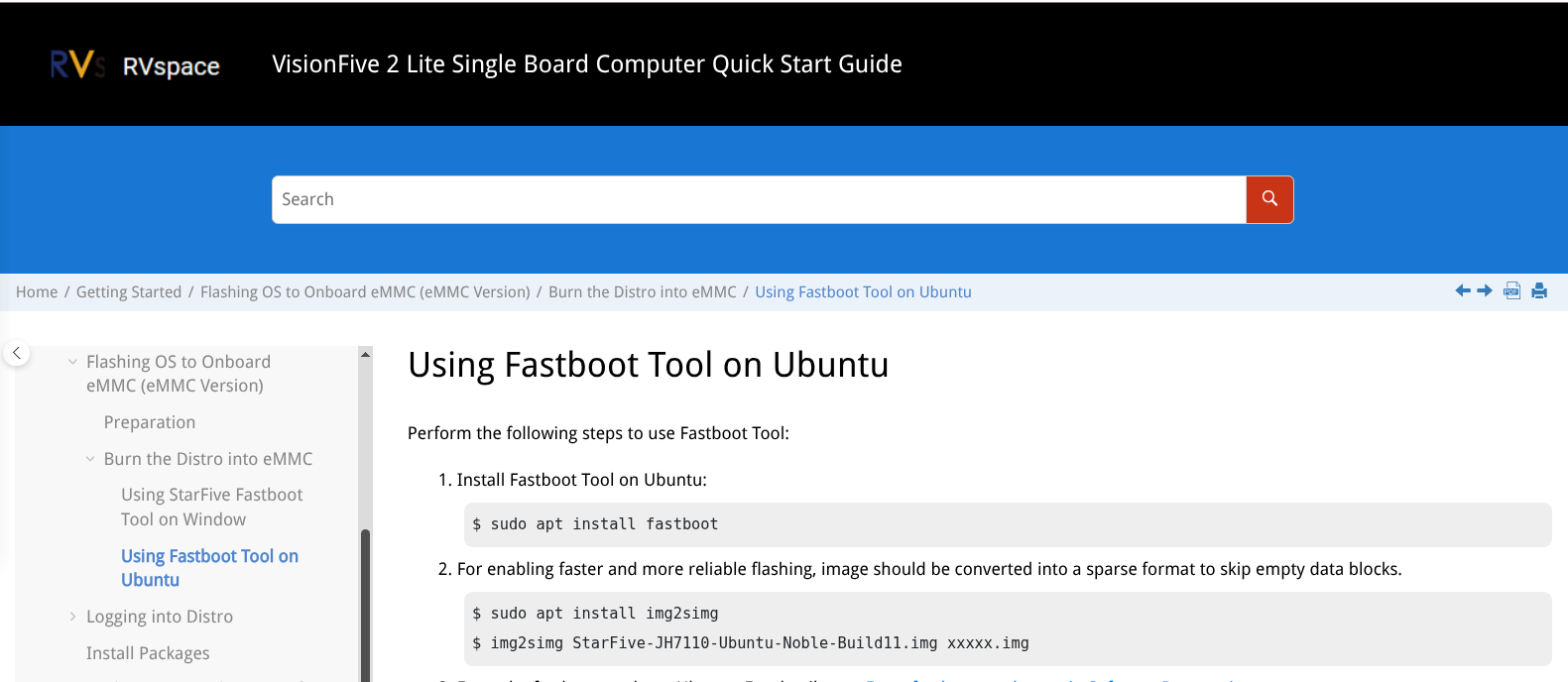Open Burn the Distro into eMMC breadcrumb
1568x682 pixels.
642,292
